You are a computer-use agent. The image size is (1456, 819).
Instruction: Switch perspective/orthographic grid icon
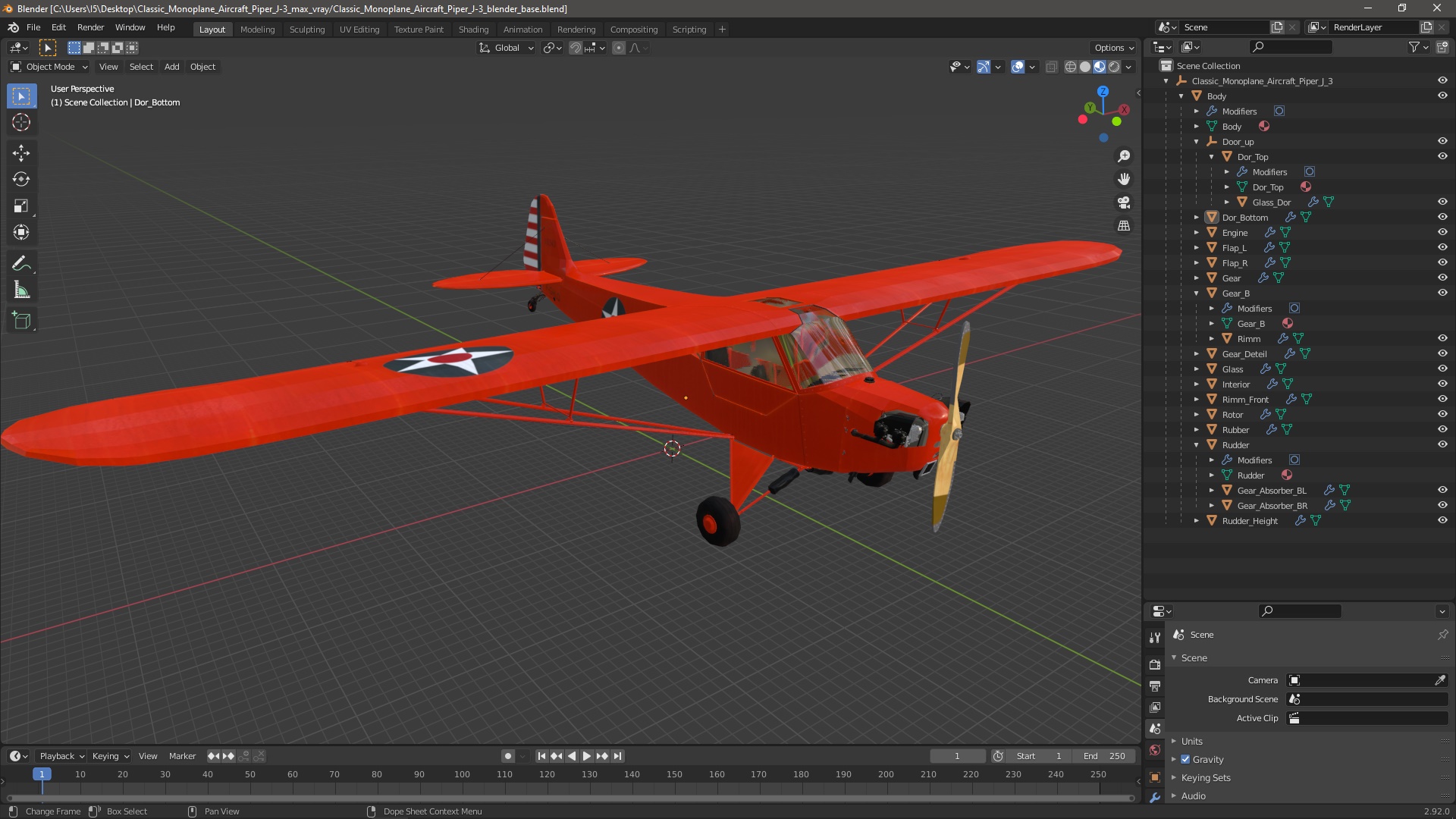coord(1124,226)
